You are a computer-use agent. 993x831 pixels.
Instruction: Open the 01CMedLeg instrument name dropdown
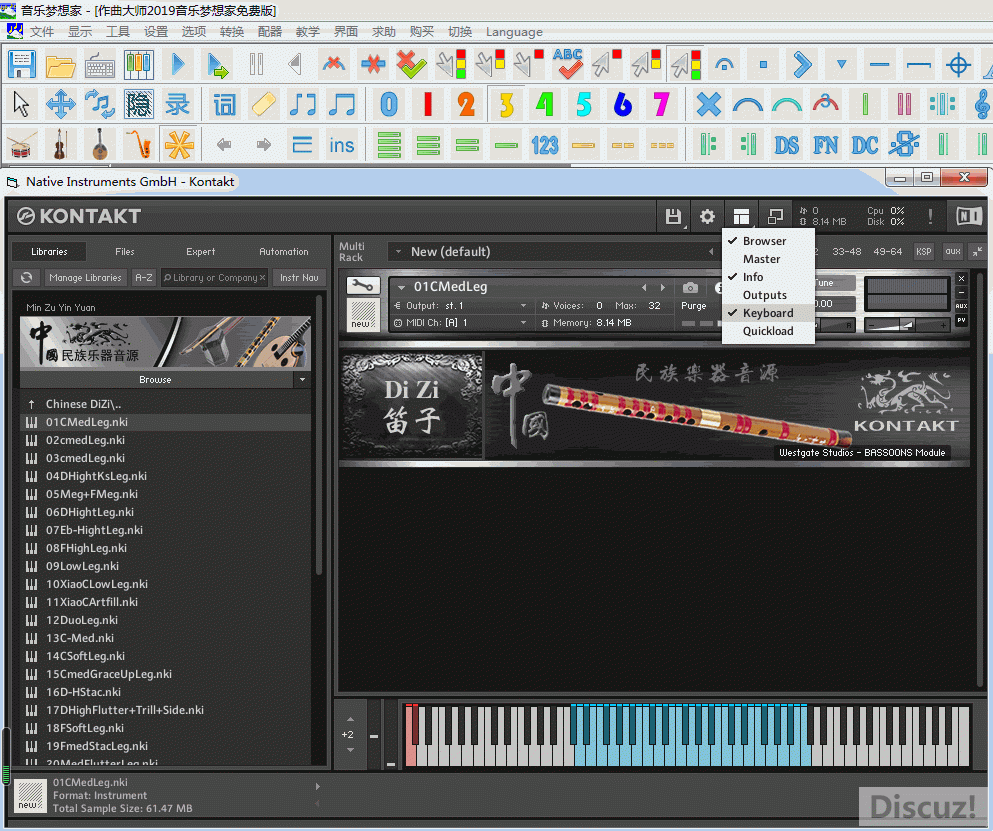coord(401,288)
